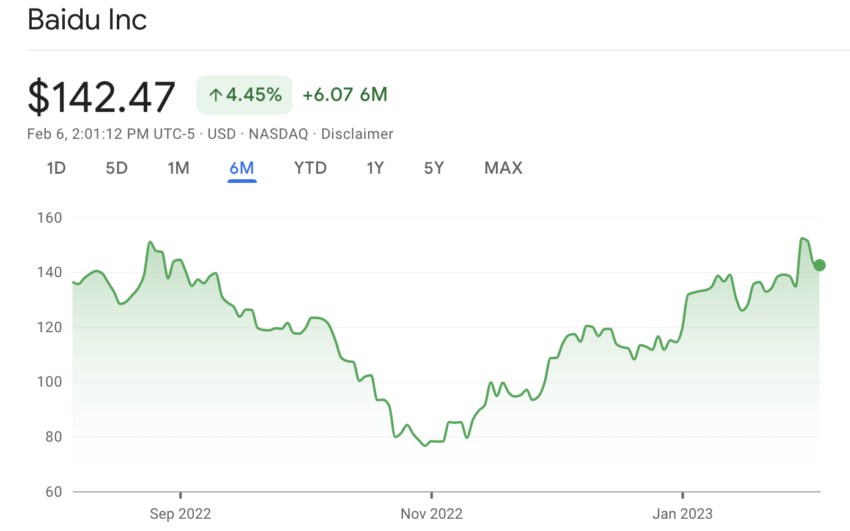Viewport: 850px width, 531px height.
Task: Select the 1D time range tab
Action: (x=56, y=168)
